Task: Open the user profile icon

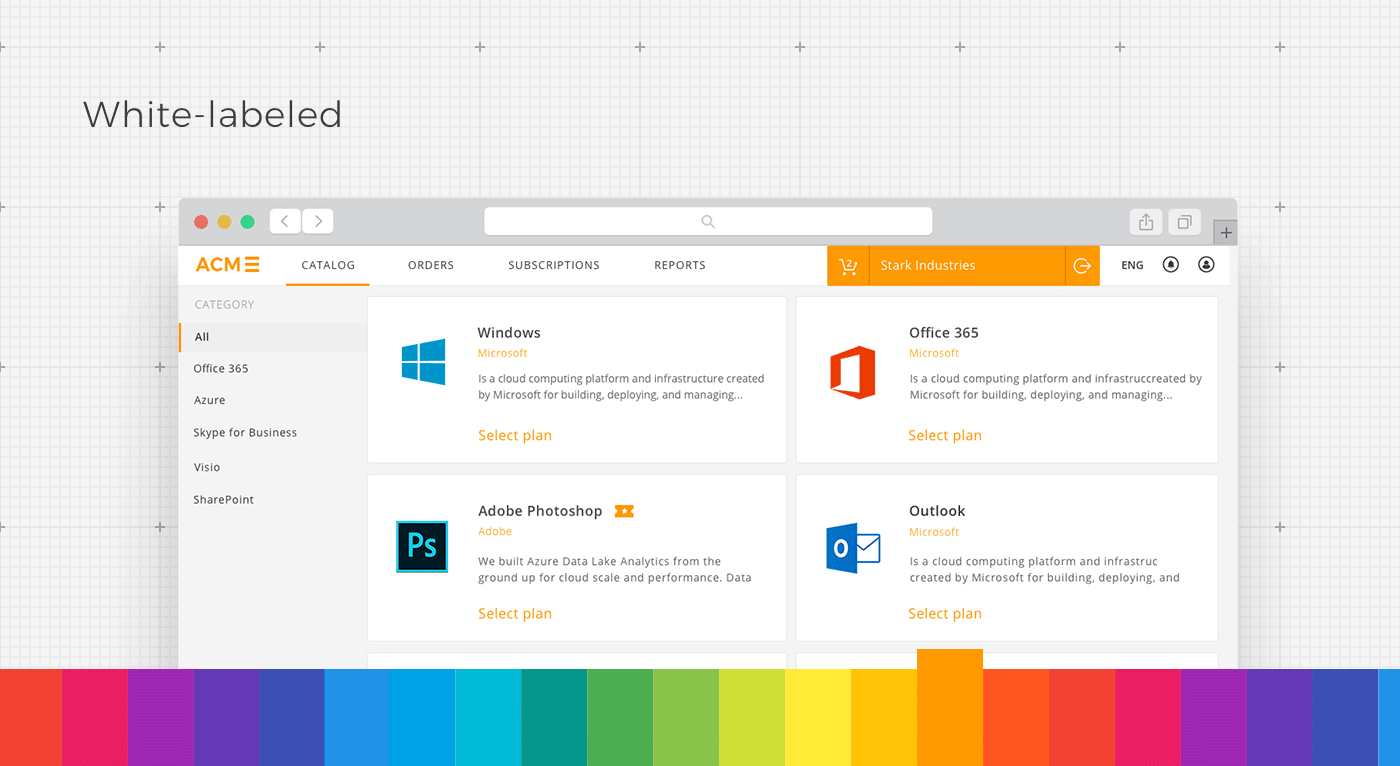Action: point(1206,265)
